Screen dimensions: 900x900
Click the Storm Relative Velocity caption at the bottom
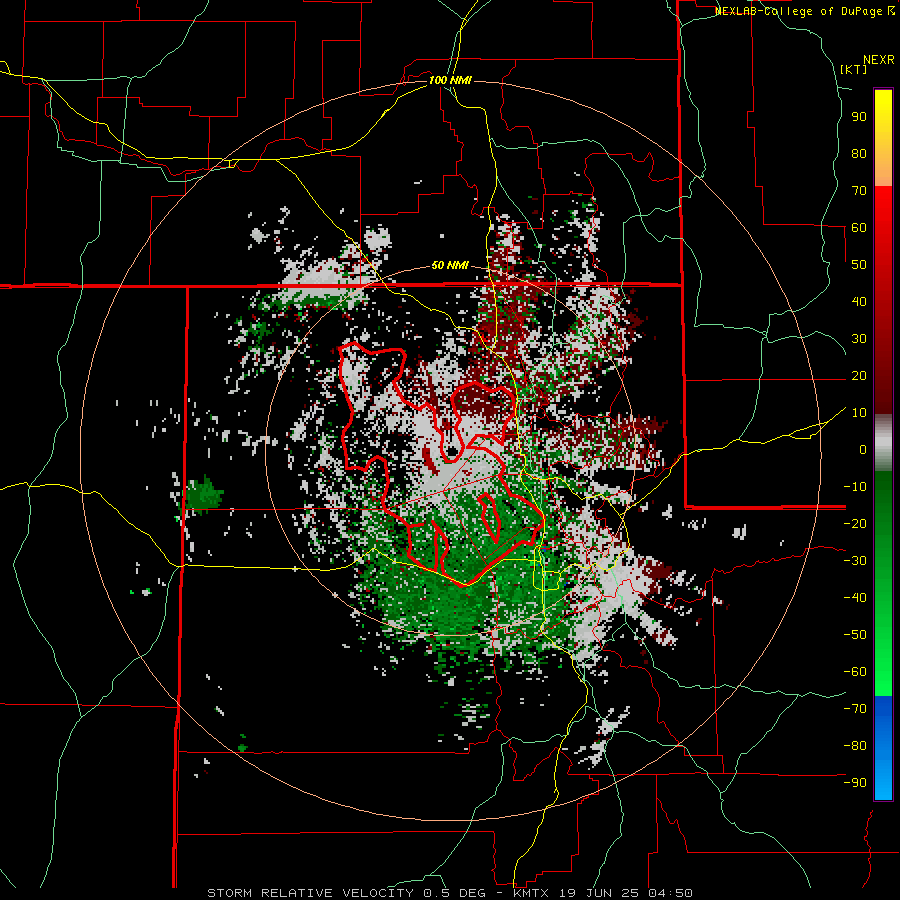[x=450, y=893]
